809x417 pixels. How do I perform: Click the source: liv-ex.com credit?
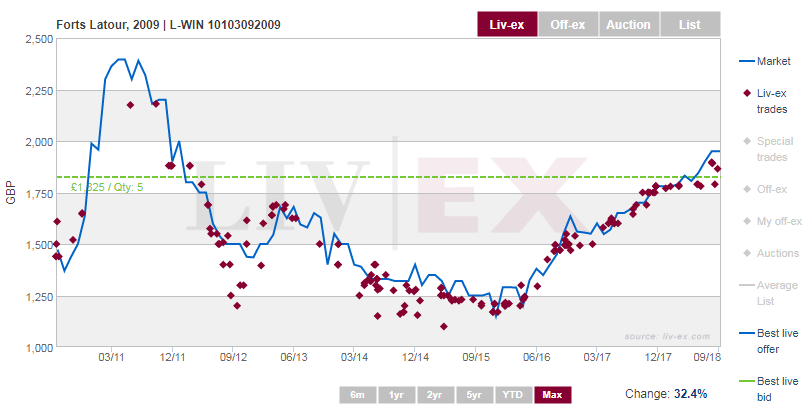pos(668,336)
